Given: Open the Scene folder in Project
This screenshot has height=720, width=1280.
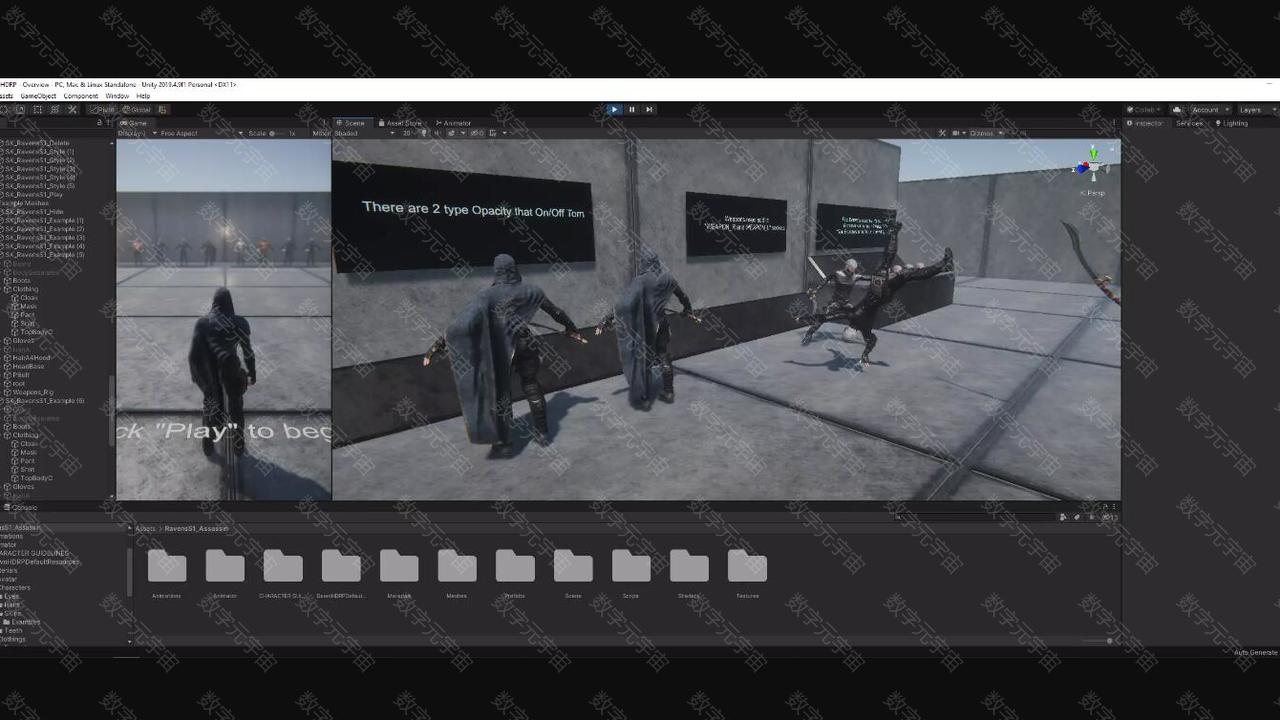Looking at the screenshot, I should 573,573.
